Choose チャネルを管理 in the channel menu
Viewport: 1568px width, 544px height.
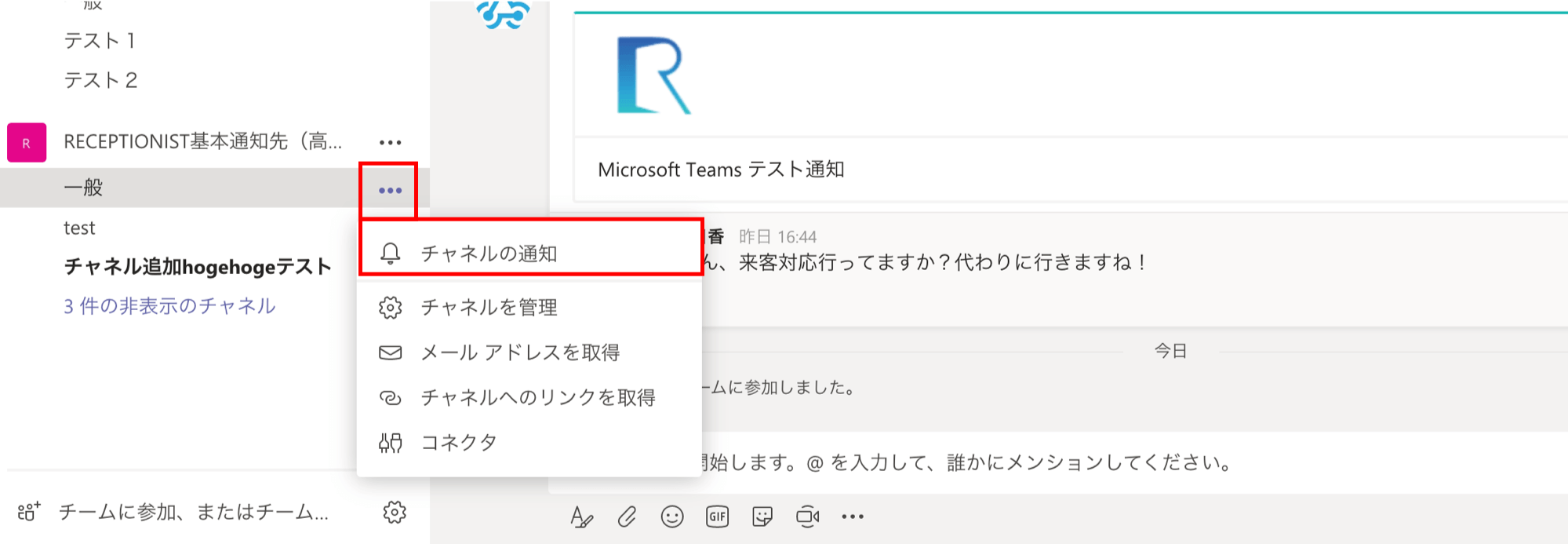click(489, 307)
